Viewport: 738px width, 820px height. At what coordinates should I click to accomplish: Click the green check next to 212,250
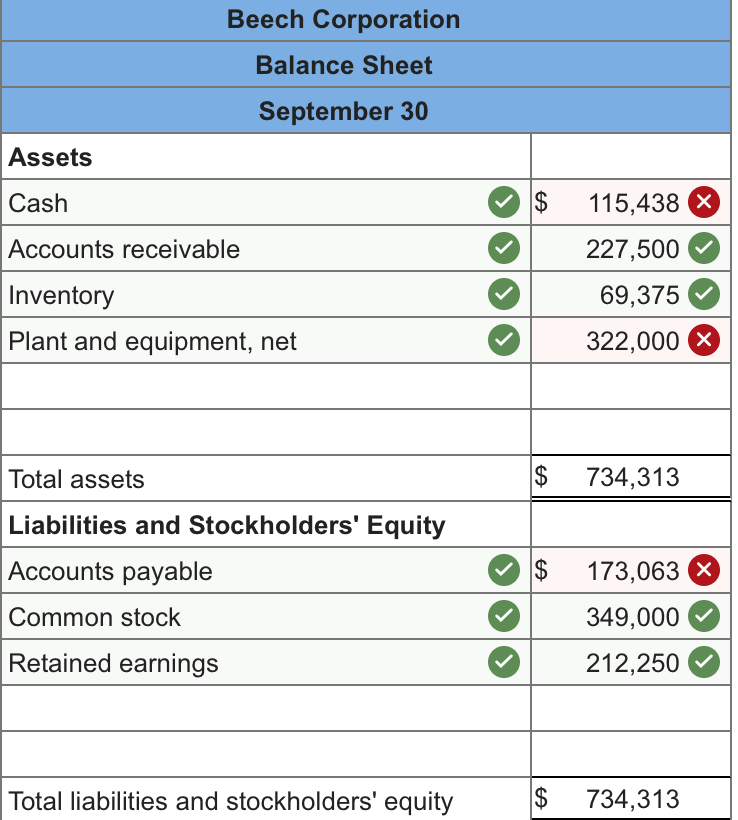(x=704, y=663)
